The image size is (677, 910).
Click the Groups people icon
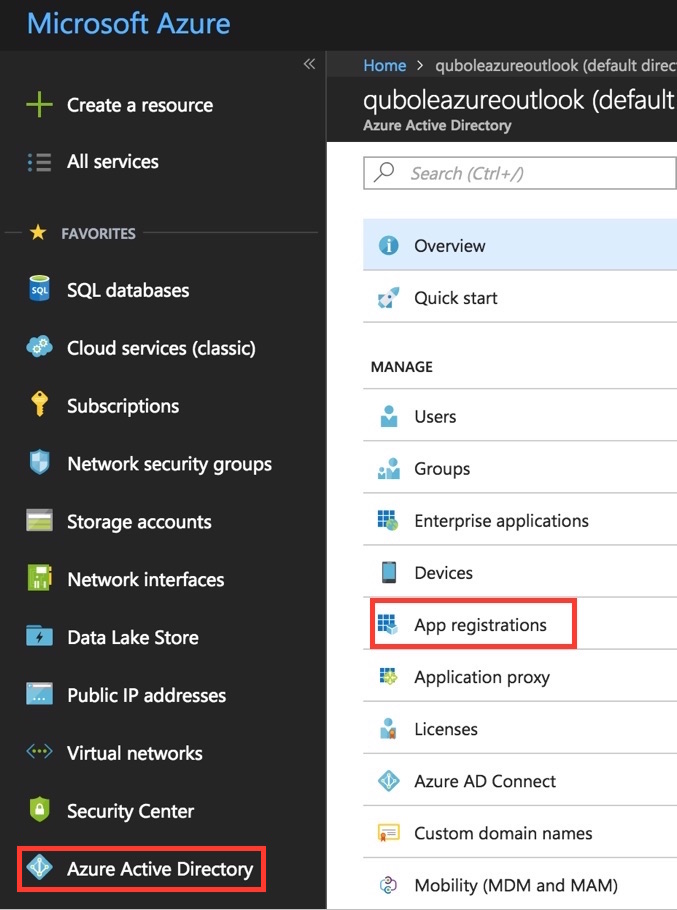[389, 468]
